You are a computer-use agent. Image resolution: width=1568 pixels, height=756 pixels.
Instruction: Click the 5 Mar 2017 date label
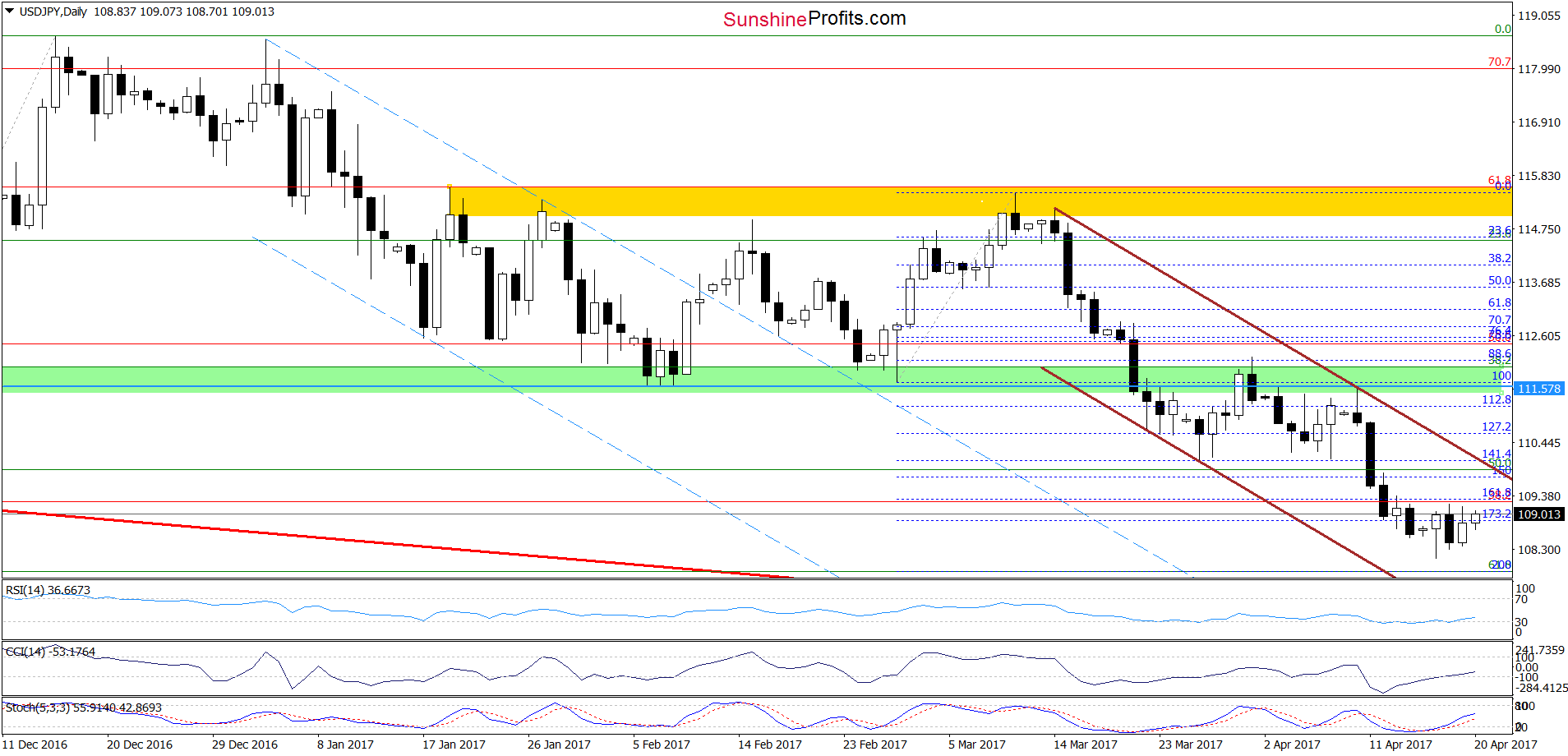pos(977,744)
